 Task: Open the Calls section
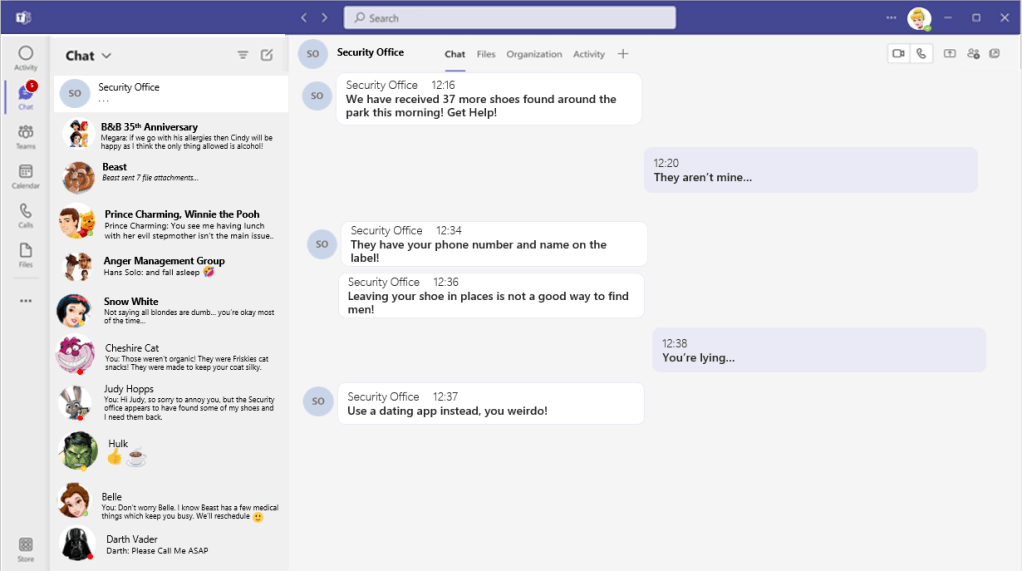25,215
